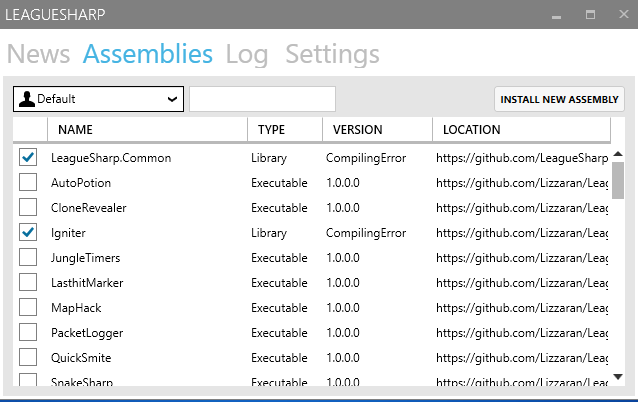
Task: Click CompilingError in the LeagueSharp.Common row
Action: [x=366, y=158]
